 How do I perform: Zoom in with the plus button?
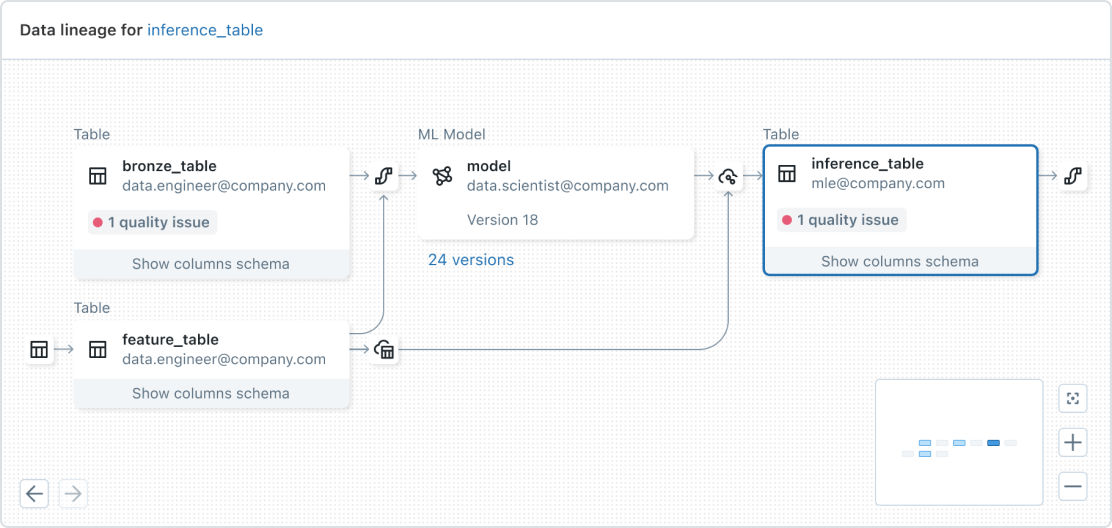(1073, 442)
